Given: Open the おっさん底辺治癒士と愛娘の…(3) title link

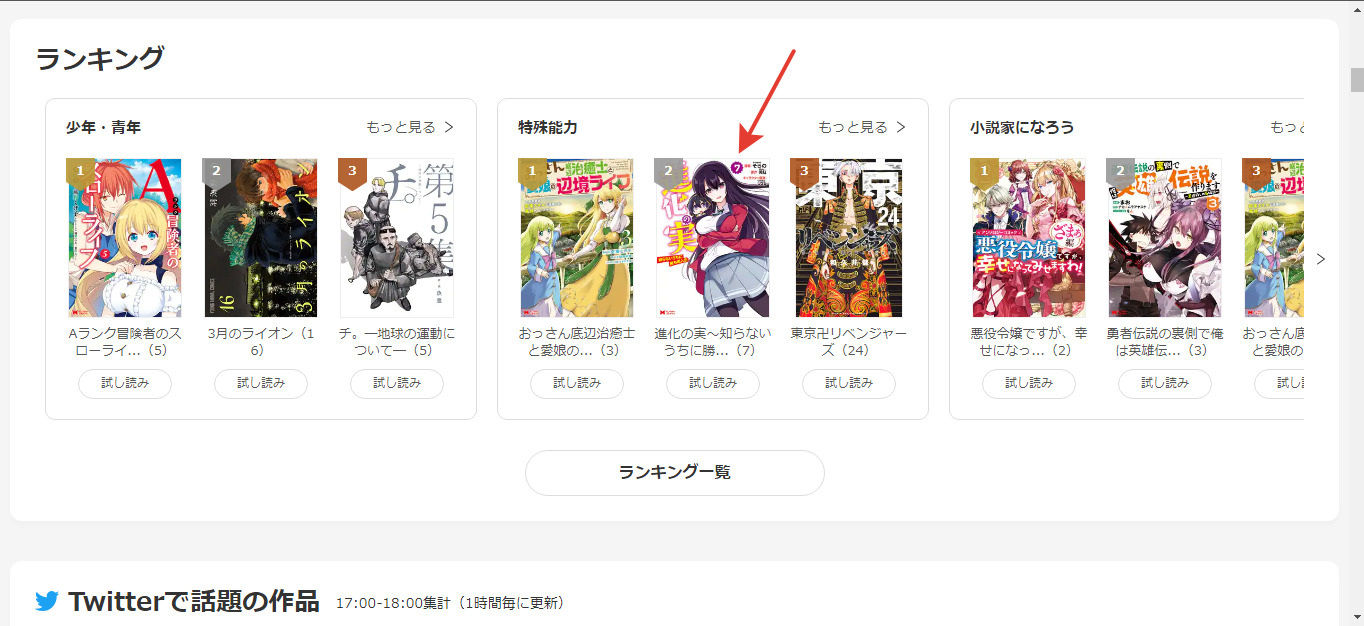Looking at the screenshot, I should (x=577, y=342).
